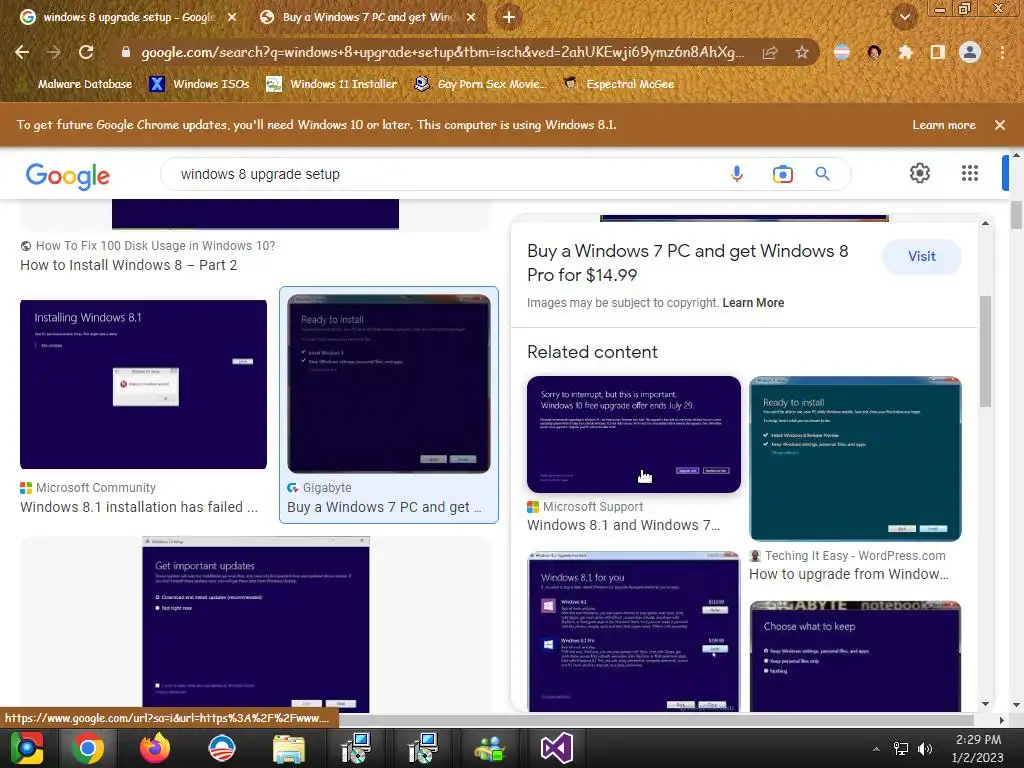
Task: Click Windows 8.1 installation has failed title
Action: [x=138, y=507]
